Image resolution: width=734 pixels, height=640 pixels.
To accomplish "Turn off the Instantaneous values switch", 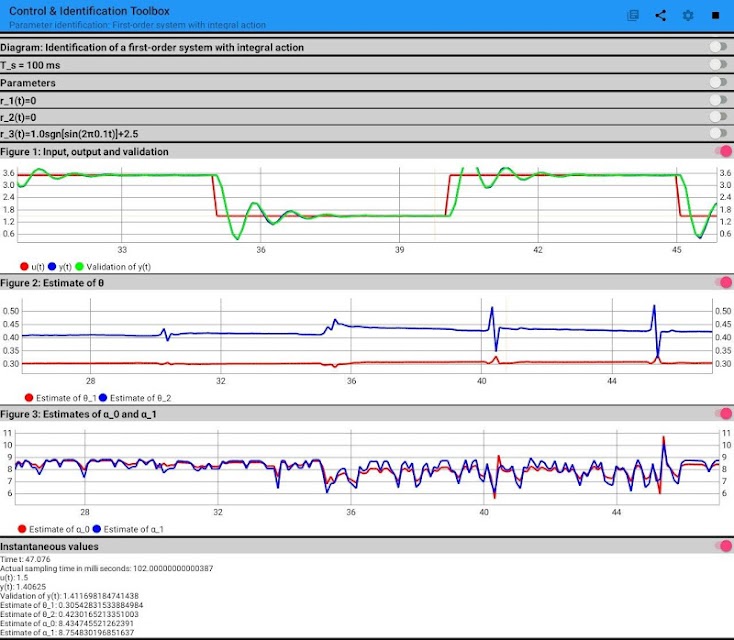I will [x=723, y=546].
